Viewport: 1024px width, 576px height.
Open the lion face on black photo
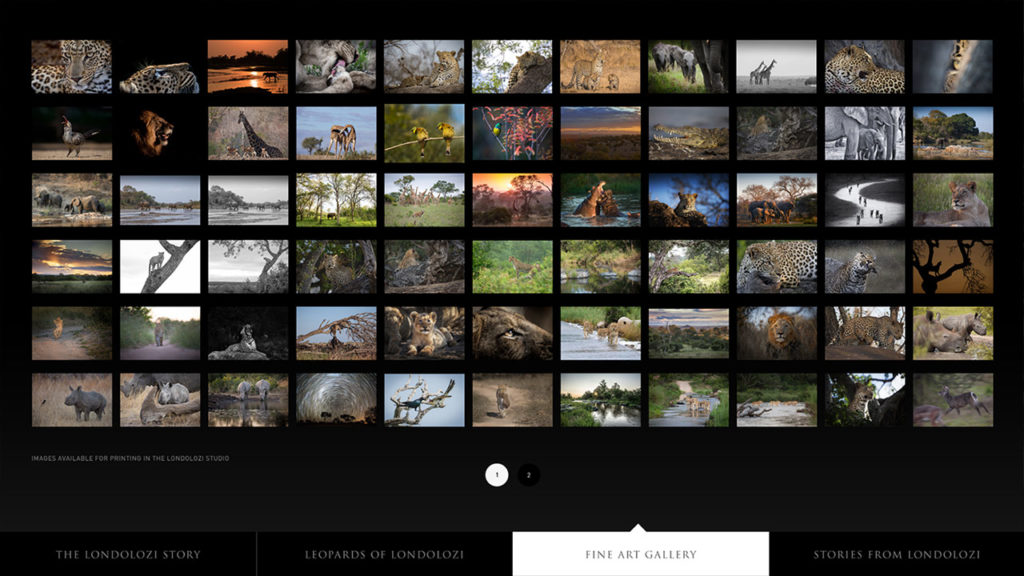coord(159,133)
